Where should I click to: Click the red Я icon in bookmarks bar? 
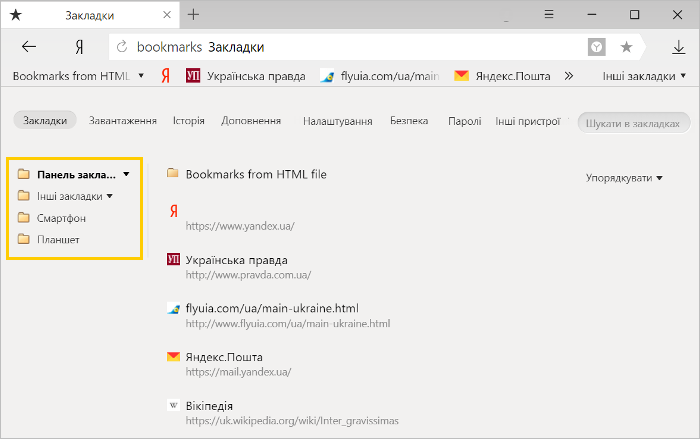pyautogui.click(x=166, y=76)
